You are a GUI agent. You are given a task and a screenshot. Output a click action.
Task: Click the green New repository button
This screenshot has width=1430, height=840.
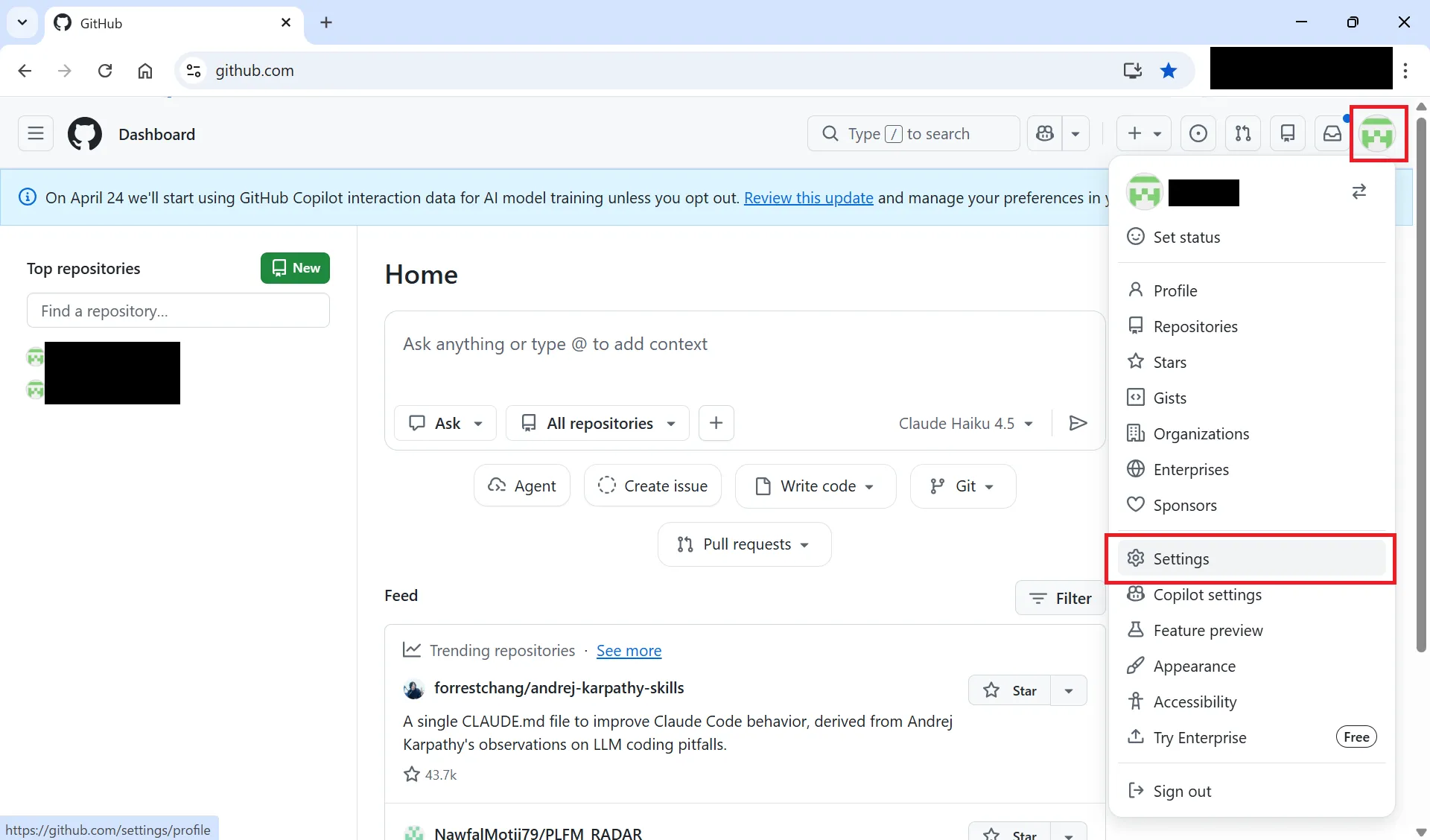pyautogui.click(x=295, y=268)
